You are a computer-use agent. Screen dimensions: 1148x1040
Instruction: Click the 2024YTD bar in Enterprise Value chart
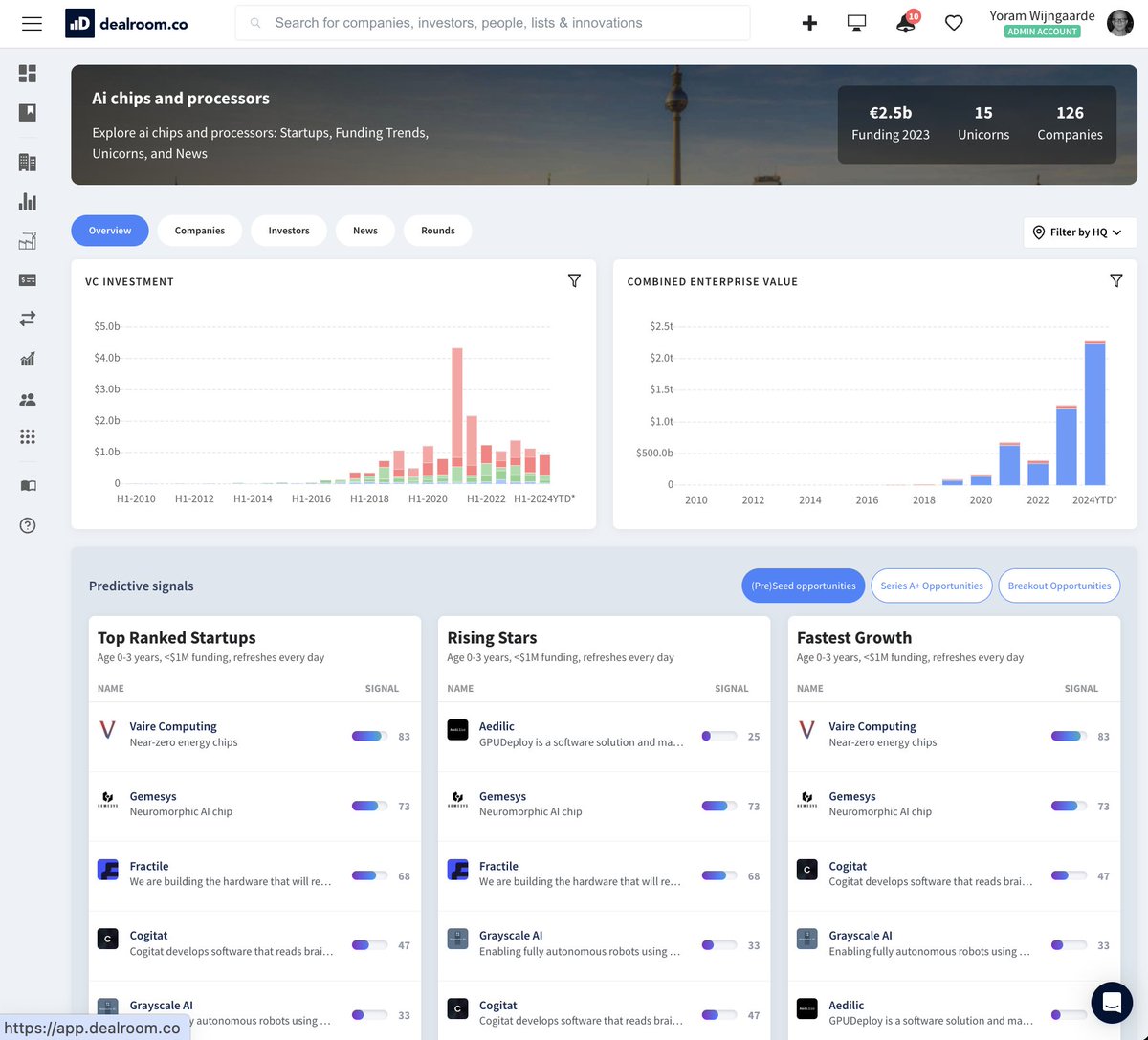(1095, 412)
